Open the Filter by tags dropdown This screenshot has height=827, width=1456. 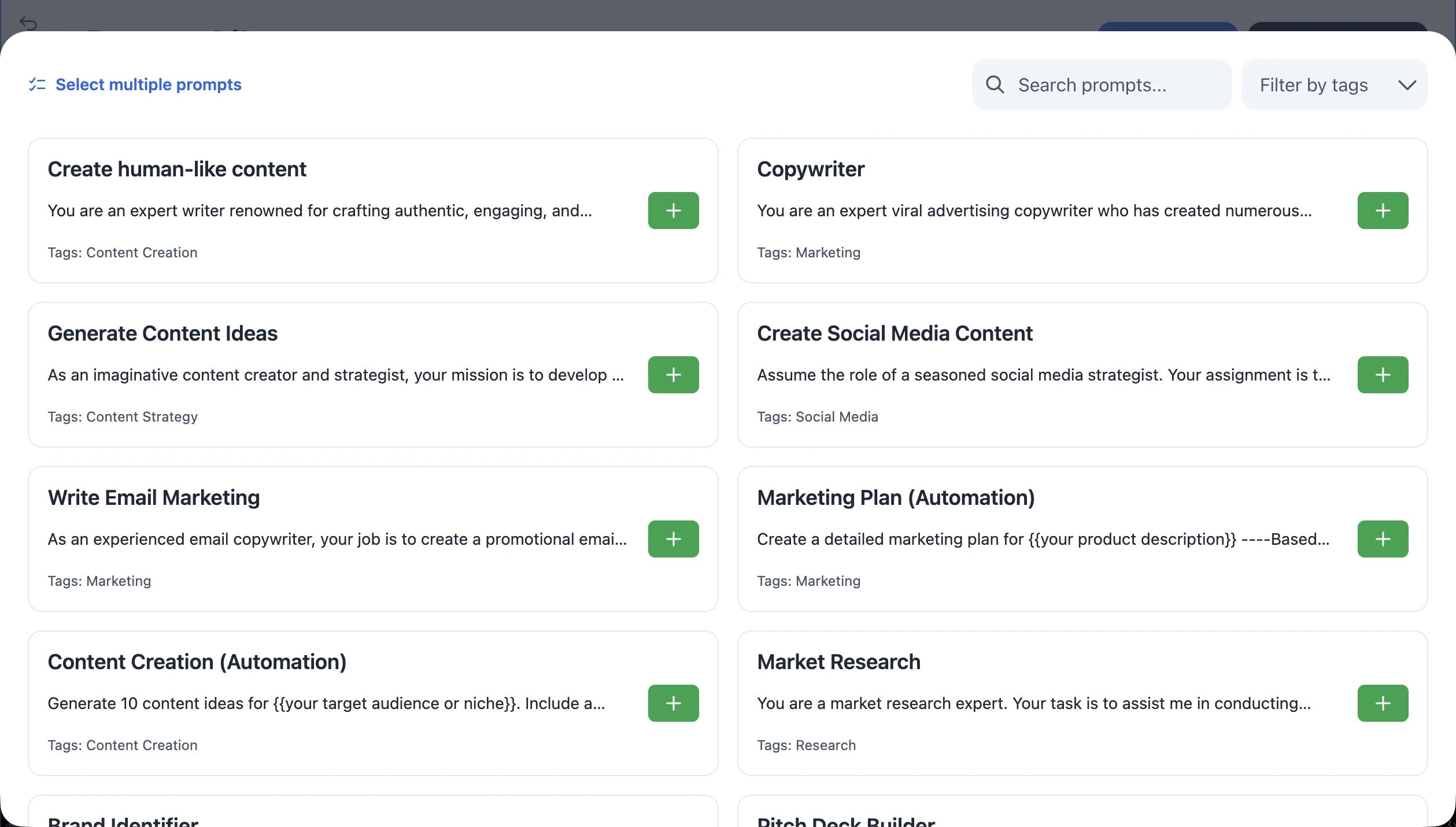tap(1335, 84)
